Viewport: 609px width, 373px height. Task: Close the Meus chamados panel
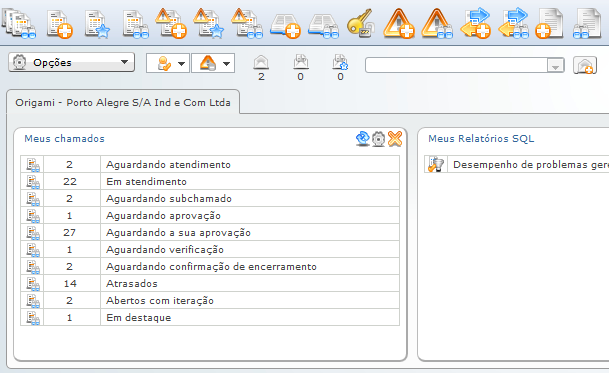click(395, 139)
